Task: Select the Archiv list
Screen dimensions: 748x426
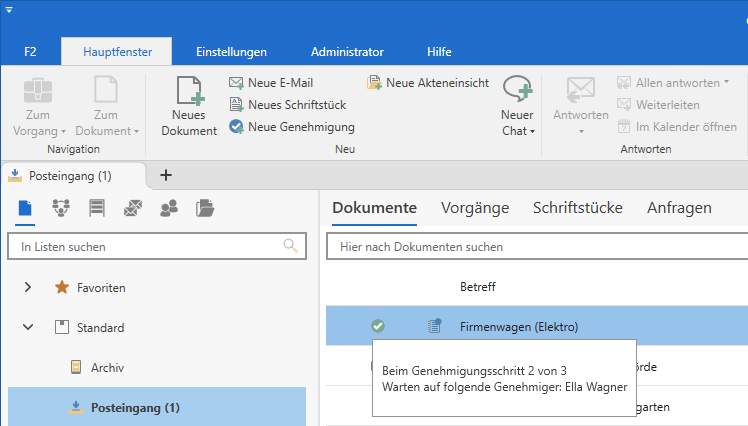Action: [107, 367]
